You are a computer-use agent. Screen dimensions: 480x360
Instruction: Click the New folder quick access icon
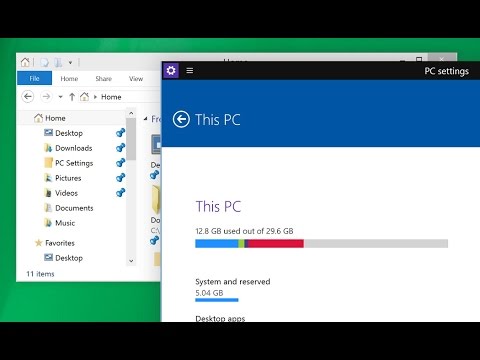[x=58, y=62]
